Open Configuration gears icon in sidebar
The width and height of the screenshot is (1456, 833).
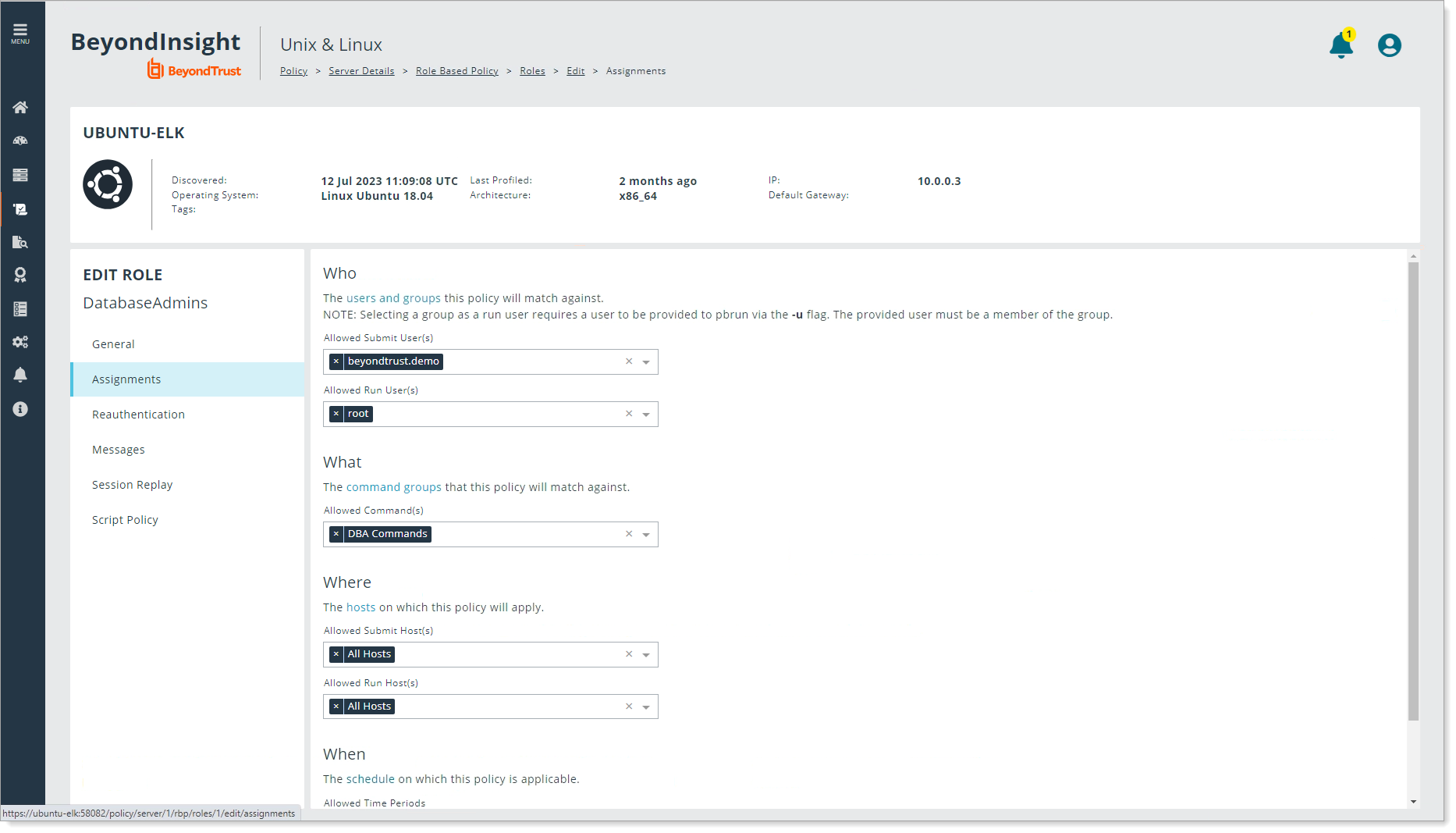(x=20, y=342)
